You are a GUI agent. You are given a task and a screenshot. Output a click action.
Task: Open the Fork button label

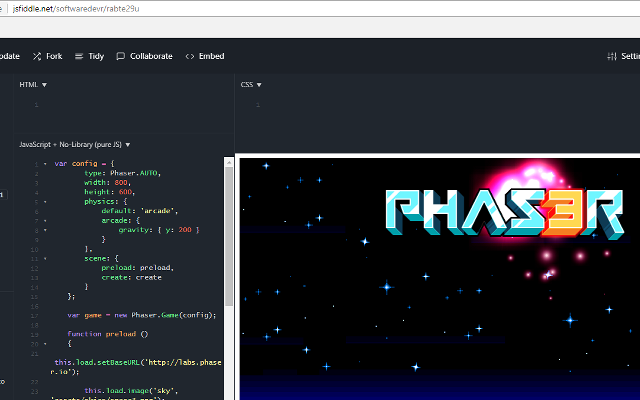(54, 56)
